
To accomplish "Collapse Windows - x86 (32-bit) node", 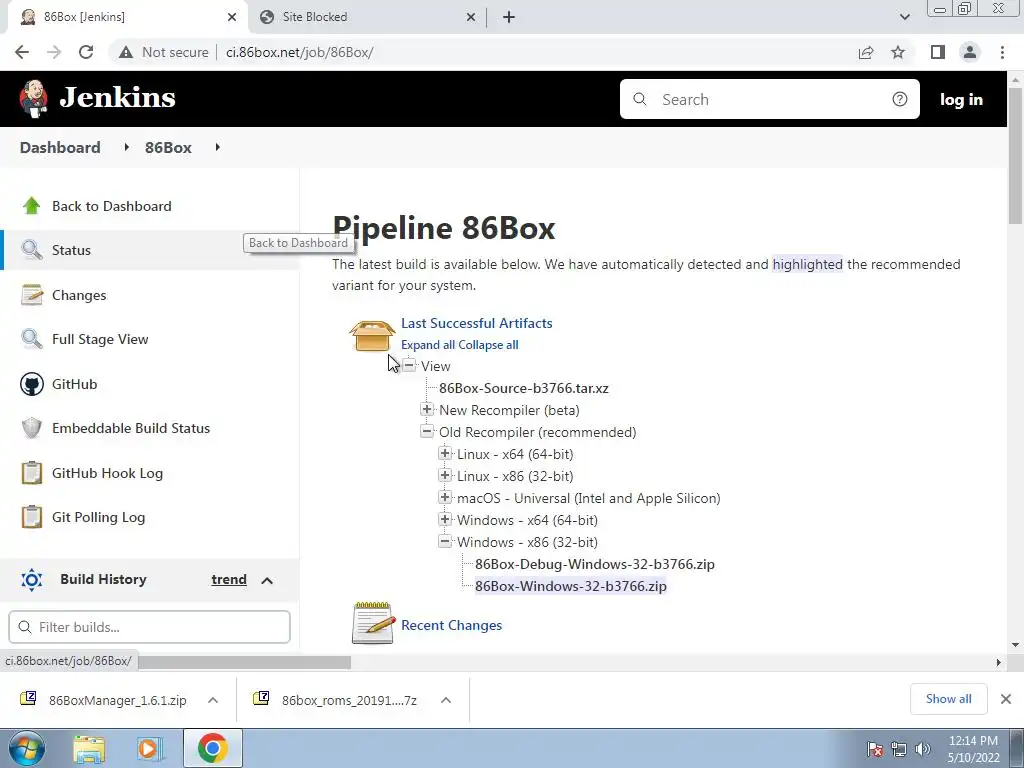I will (x=445, y=541).
